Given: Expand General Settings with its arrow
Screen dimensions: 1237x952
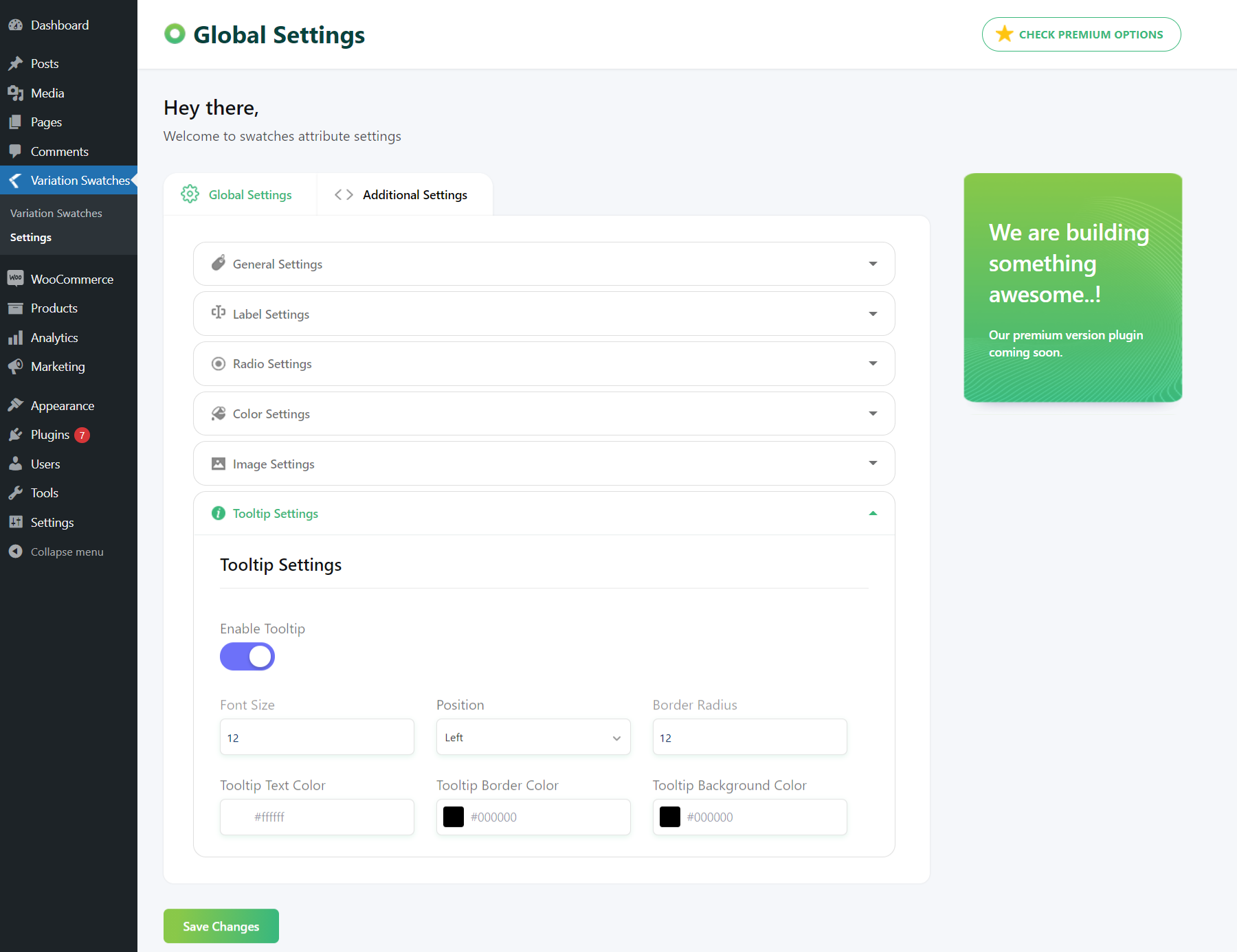Looking at the screenshot, I should (x=873, y=264).
